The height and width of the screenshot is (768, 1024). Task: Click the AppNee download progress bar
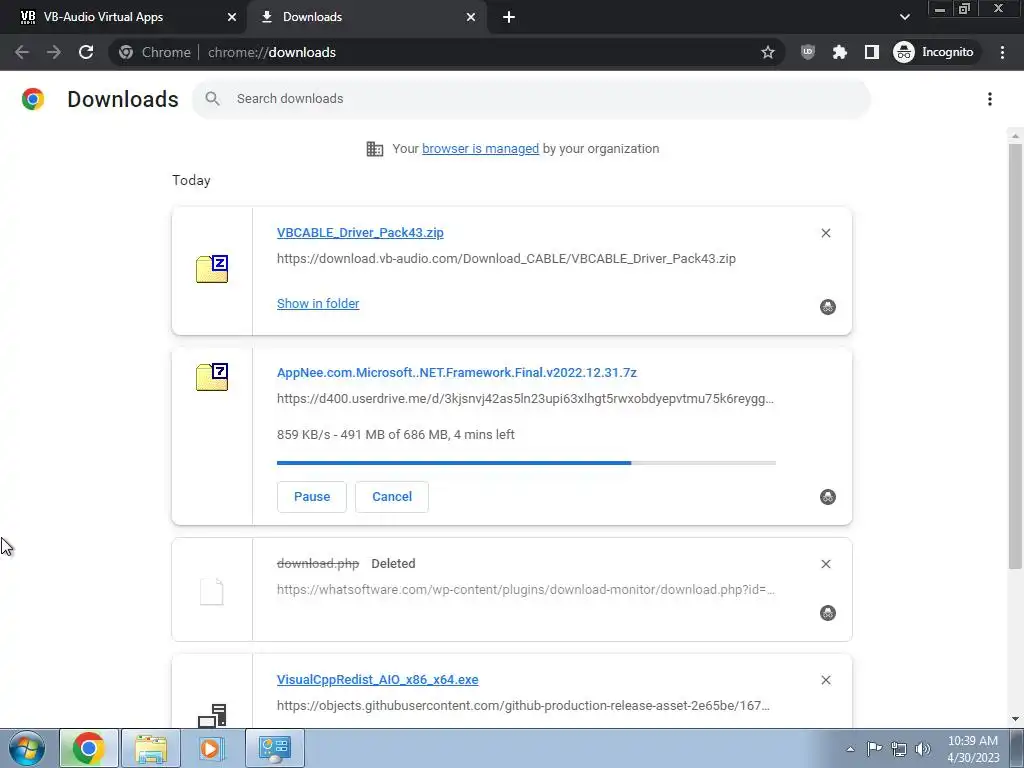(x=526, y=463)
